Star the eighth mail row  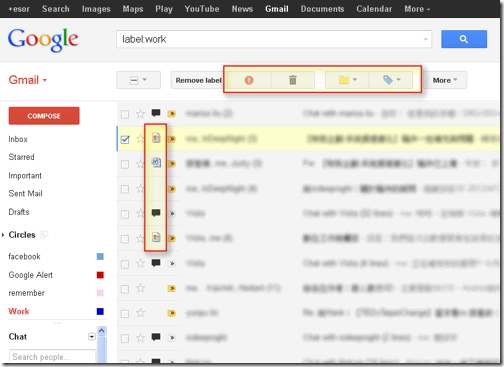140,288
